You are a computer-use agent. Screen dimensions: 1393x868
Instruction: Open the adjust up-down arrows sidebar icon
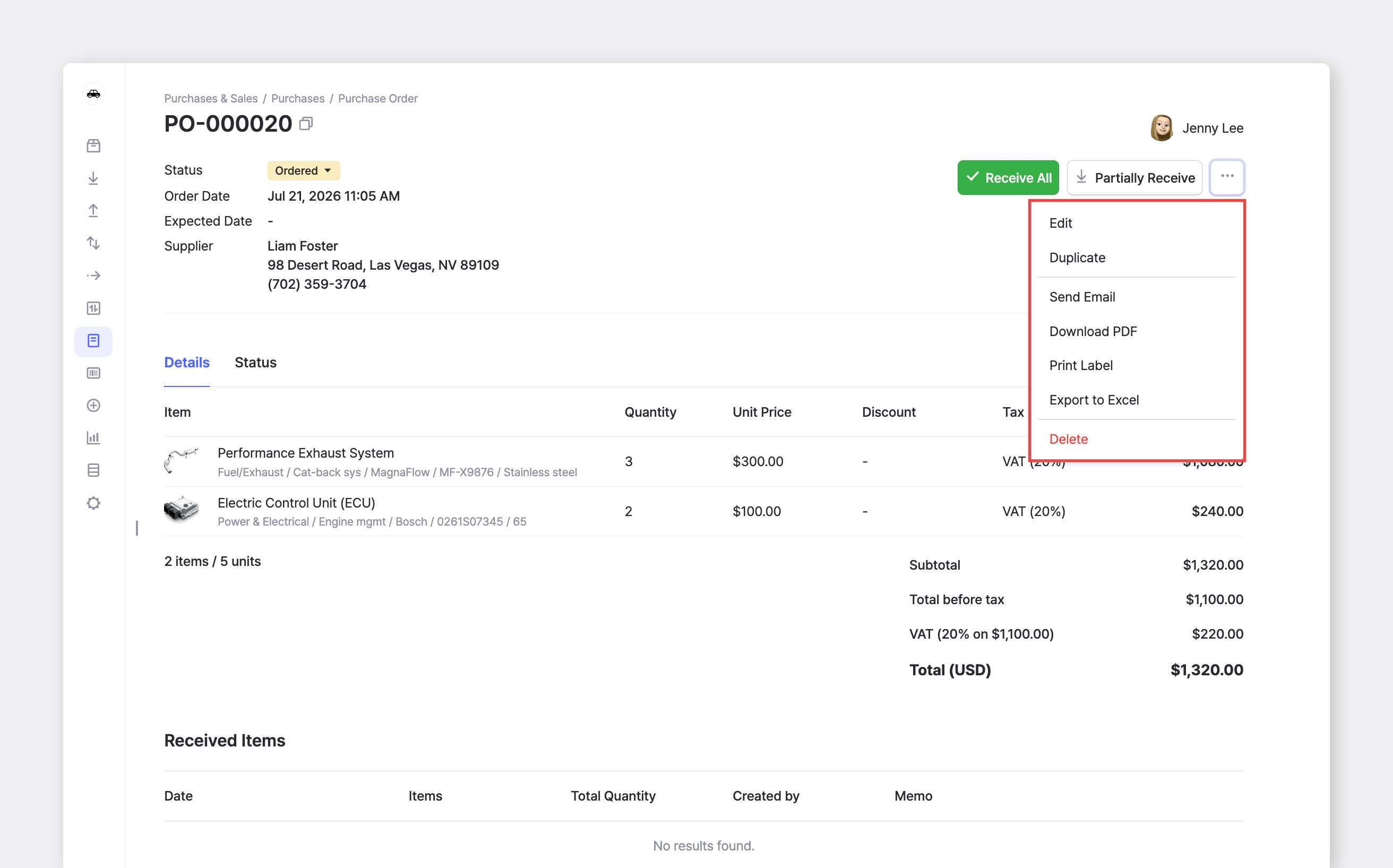coord(93,243)
